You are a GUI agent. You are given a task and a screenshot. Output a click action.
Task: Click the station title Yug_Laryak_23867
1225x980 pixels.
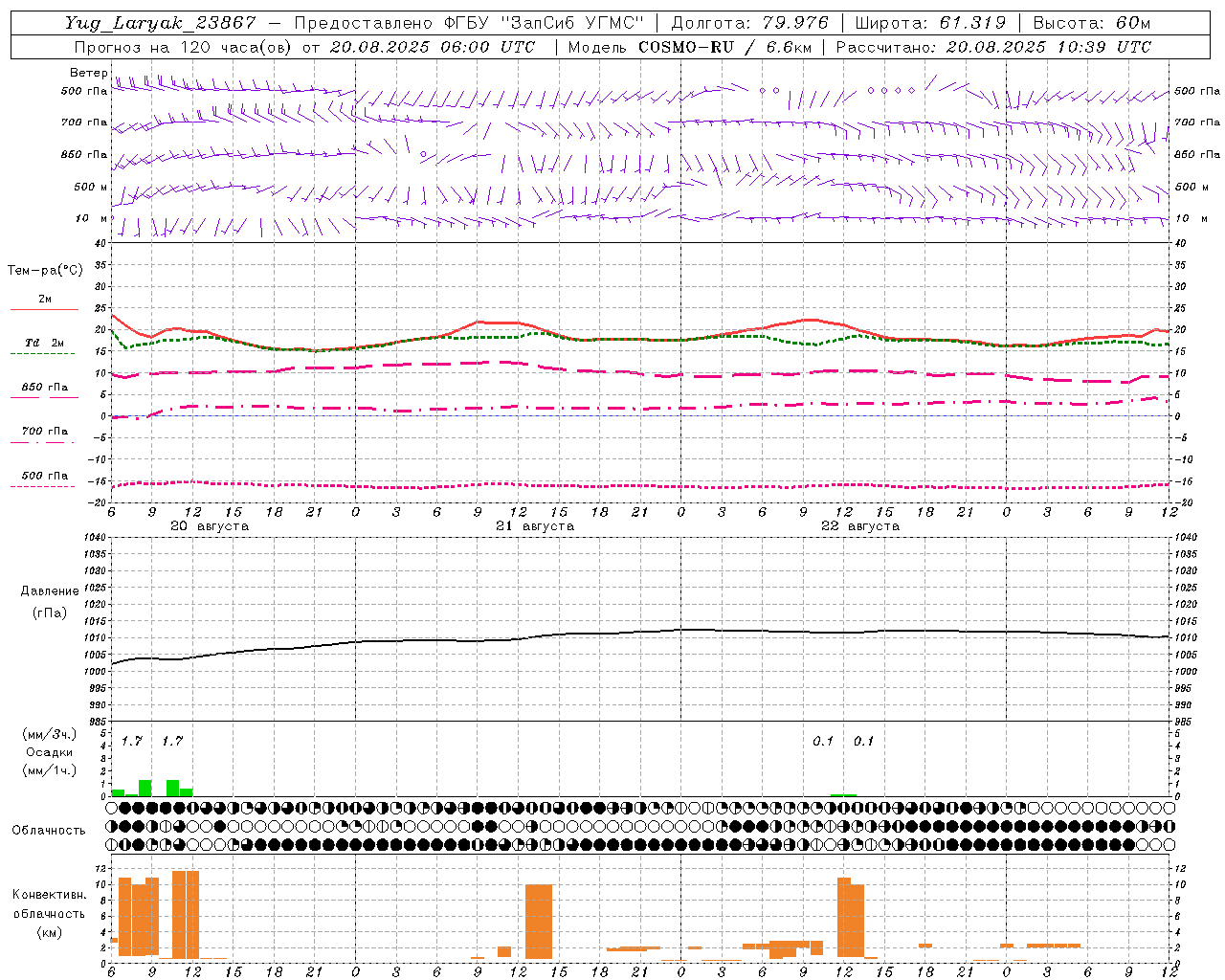pos(161,23)
